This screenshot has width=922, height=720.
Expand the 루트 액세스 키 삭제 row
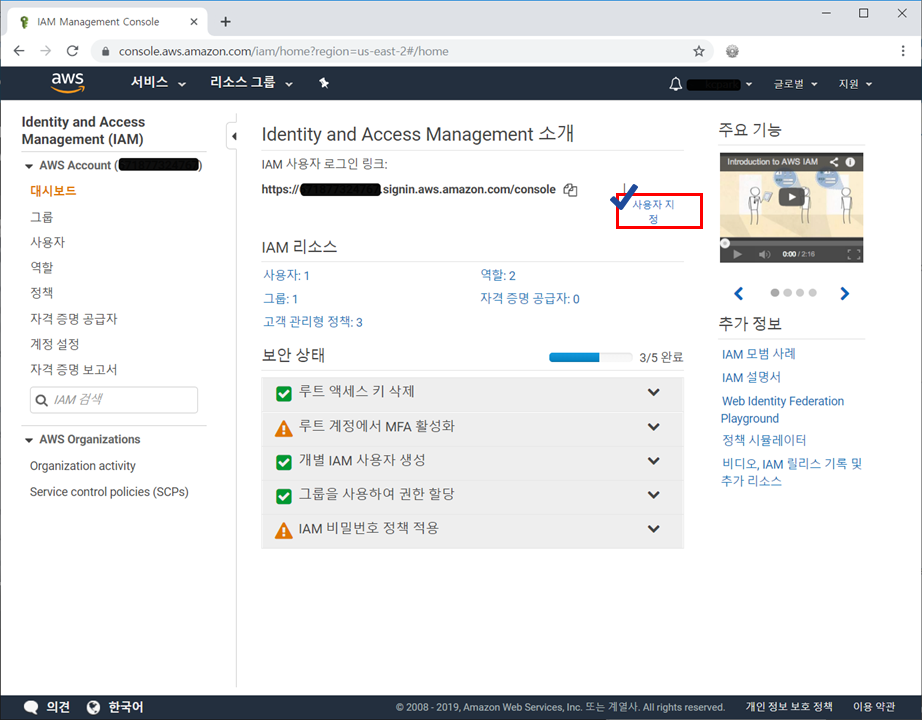click(653, 392)
